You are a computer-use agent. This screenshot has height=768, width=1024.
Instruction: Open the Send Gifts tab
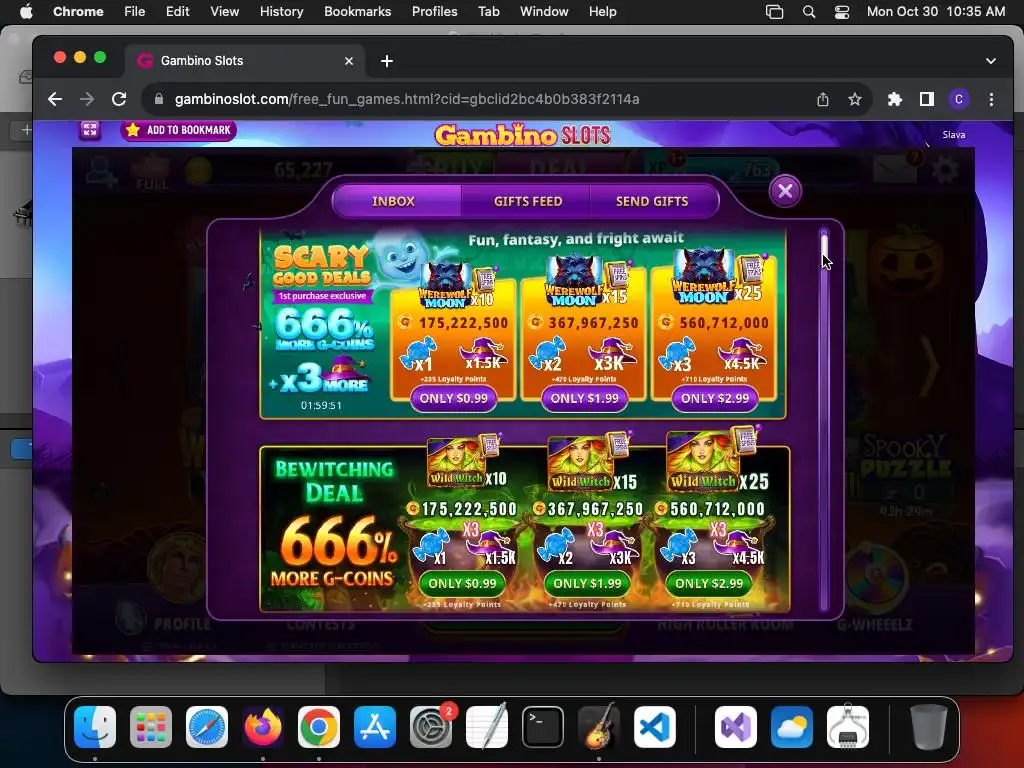(652, 201)
